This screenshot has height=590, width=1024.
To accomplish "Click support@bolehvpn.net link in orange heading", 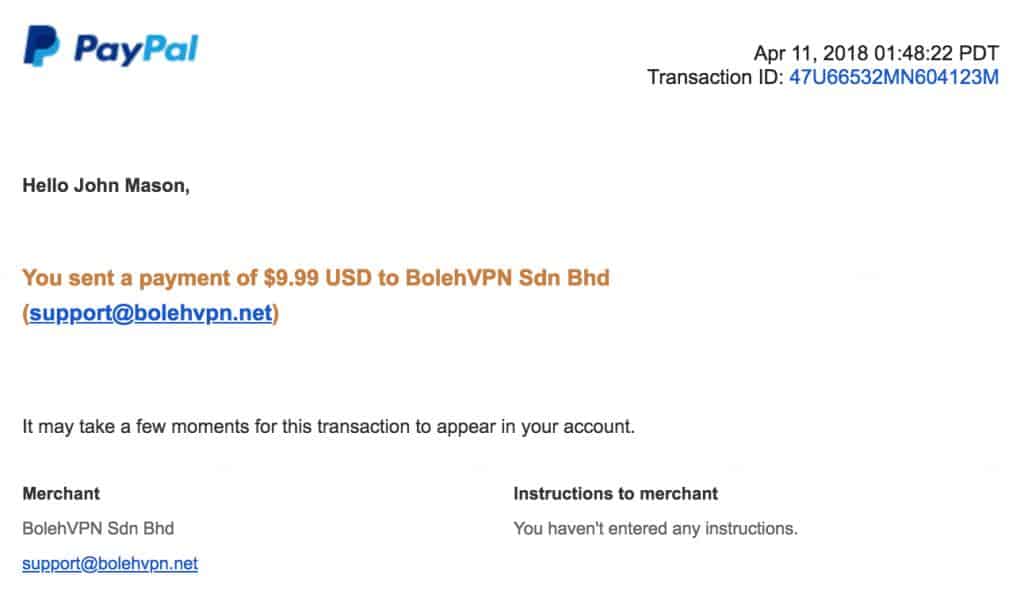I will point(150,313).
